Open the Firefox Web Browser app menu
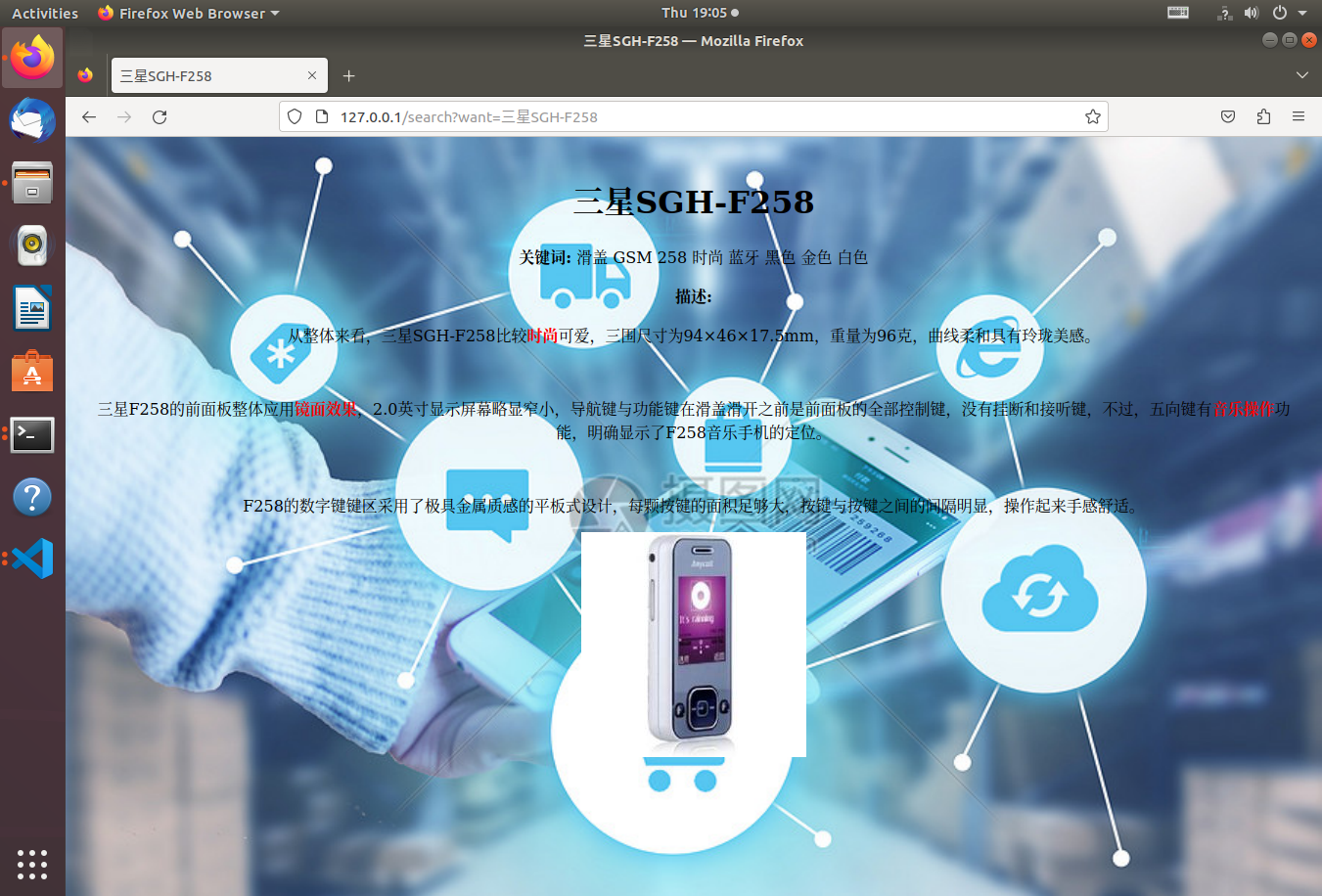Image resolution: width=1322 pixels, height=896 pixels. (x=189, y=13)
